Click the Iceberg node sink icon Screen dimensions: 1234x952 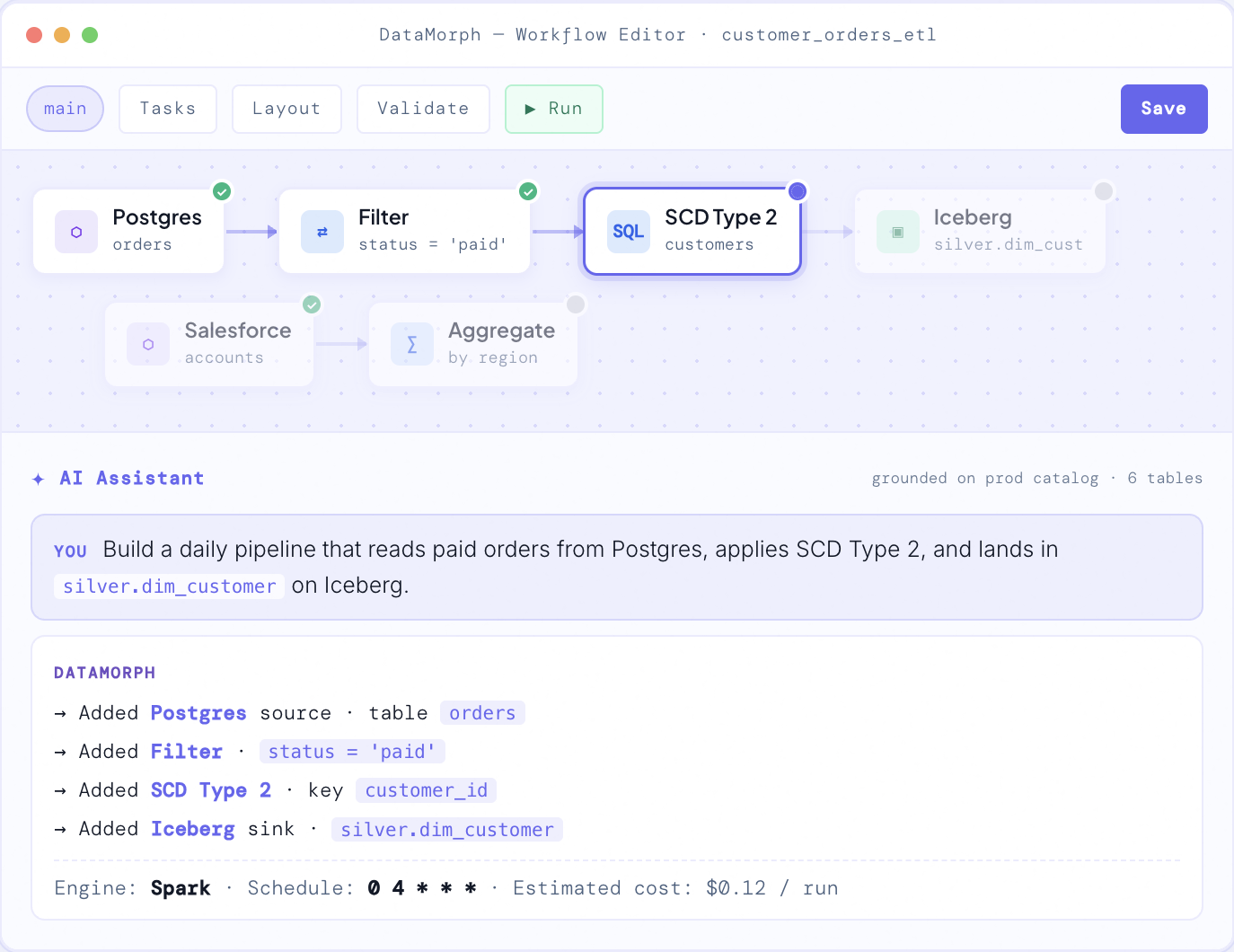click(x=898, y=232)
